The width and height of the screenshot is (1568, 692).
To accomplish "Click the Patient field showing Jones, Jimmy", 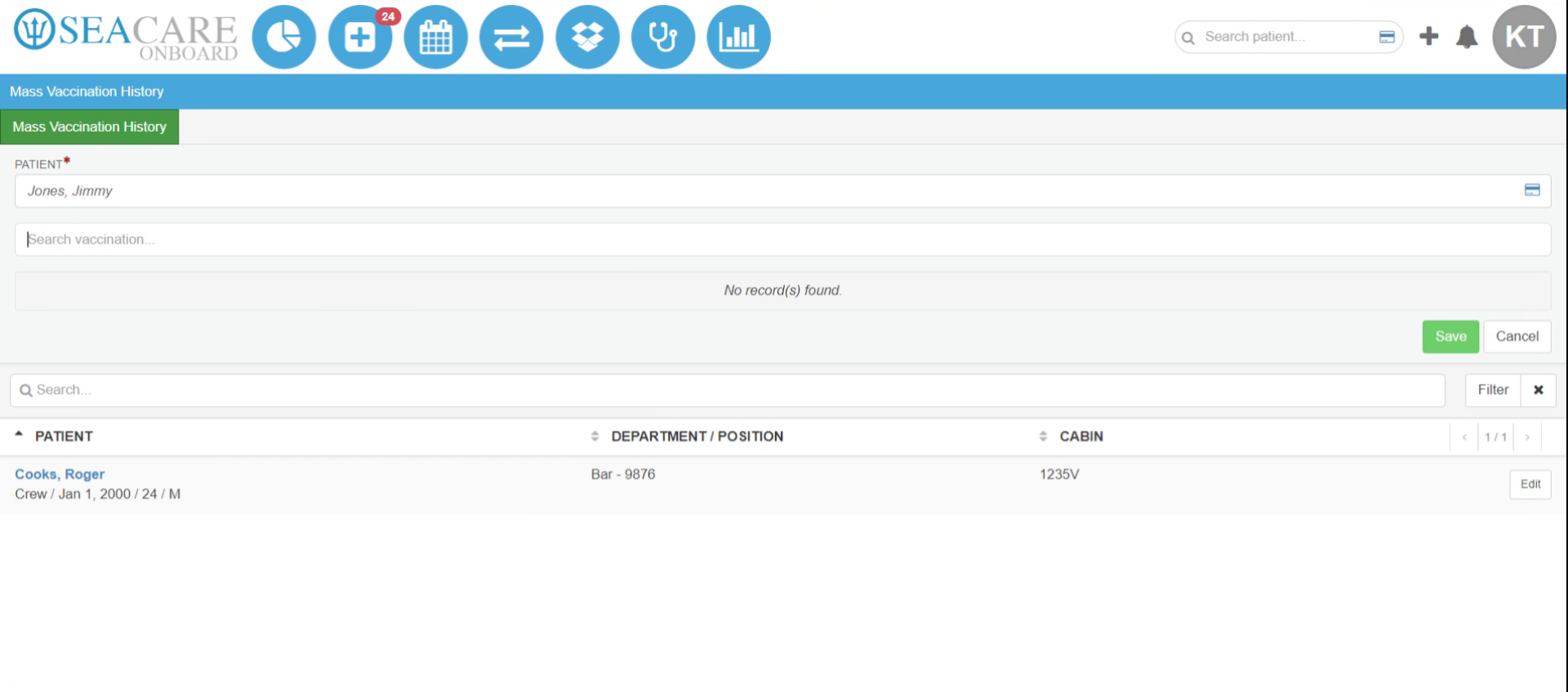I will 782,190.
